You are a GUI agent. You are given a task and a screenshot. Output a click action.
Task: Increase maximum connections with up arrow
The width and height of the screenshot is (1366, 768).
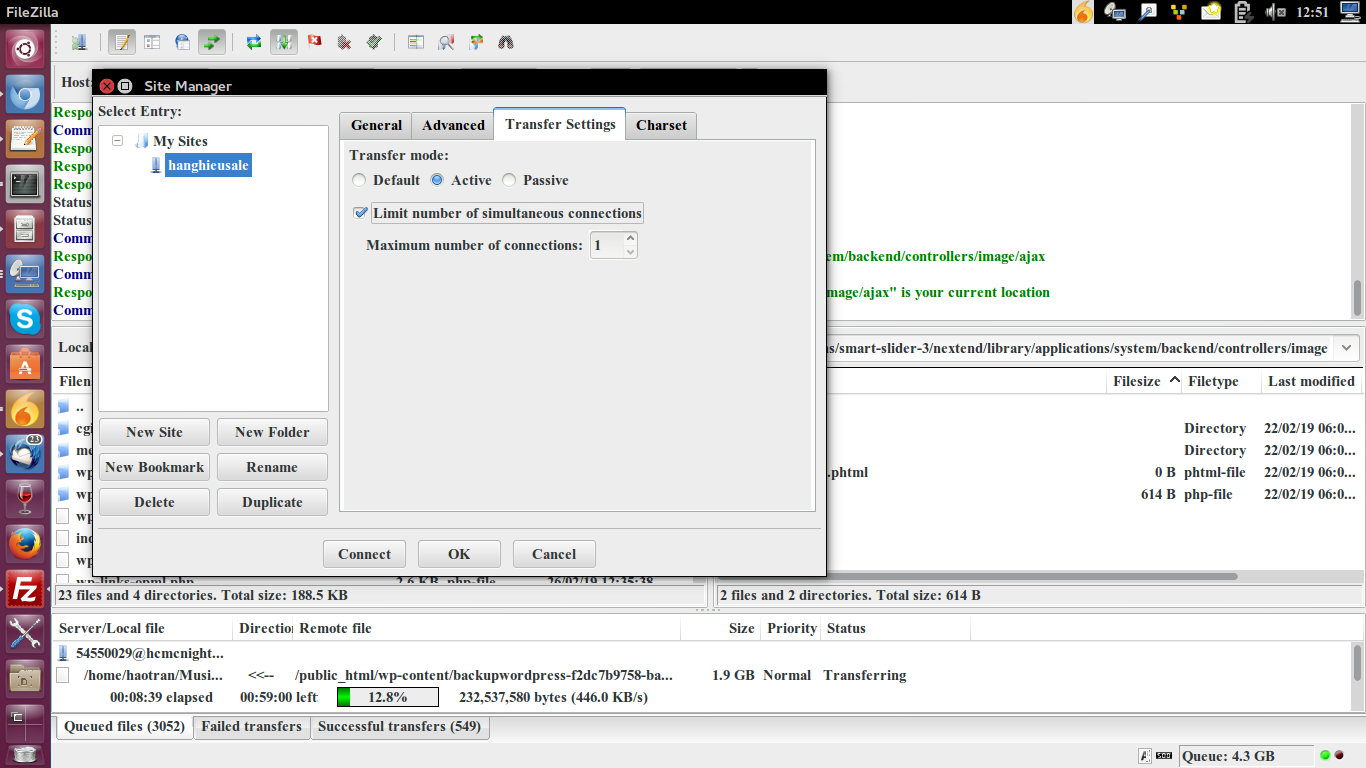click(x=630, y=238)
